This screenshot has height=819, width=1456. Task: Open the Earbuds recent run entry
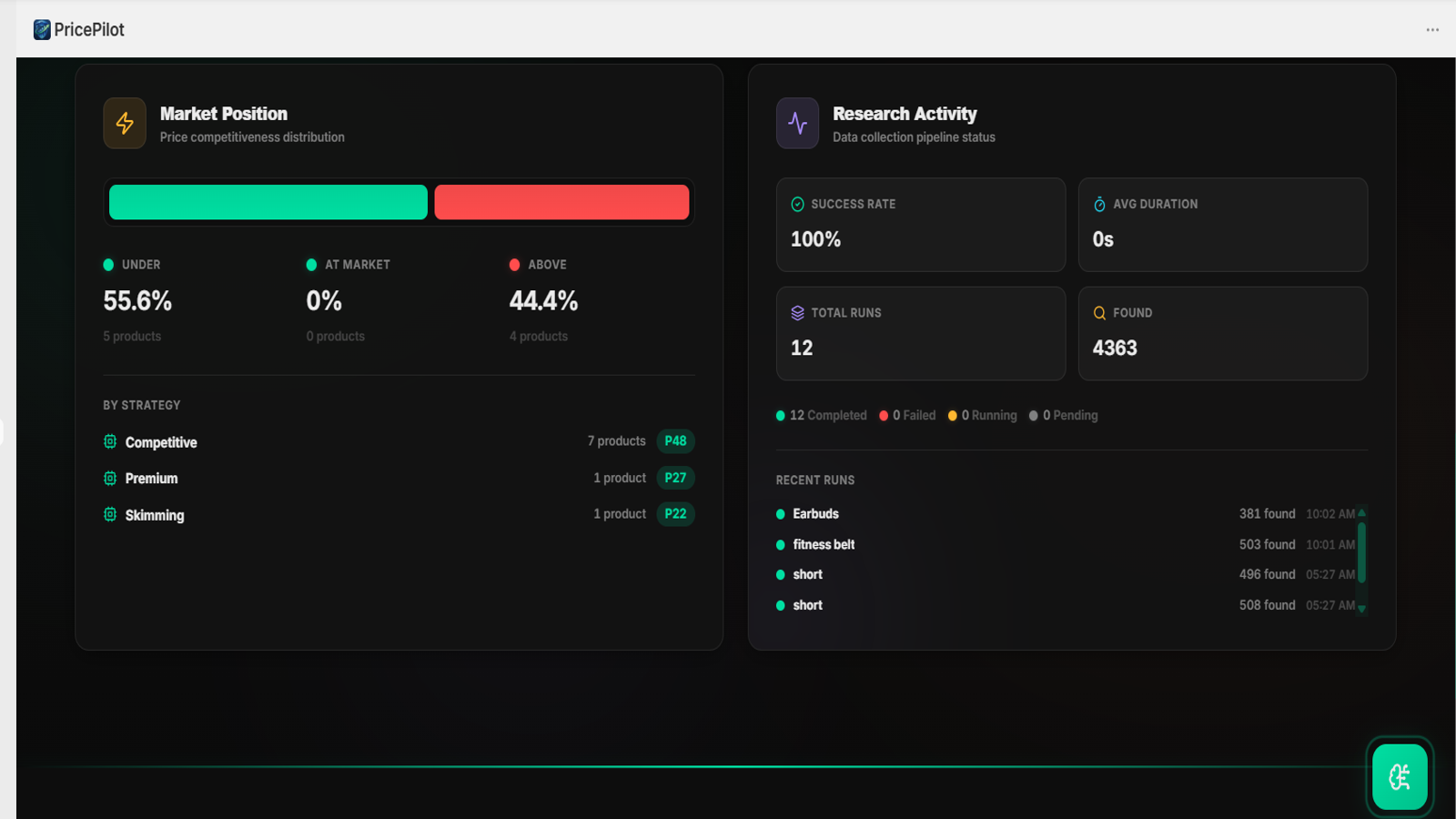[x=1066, y=514]
